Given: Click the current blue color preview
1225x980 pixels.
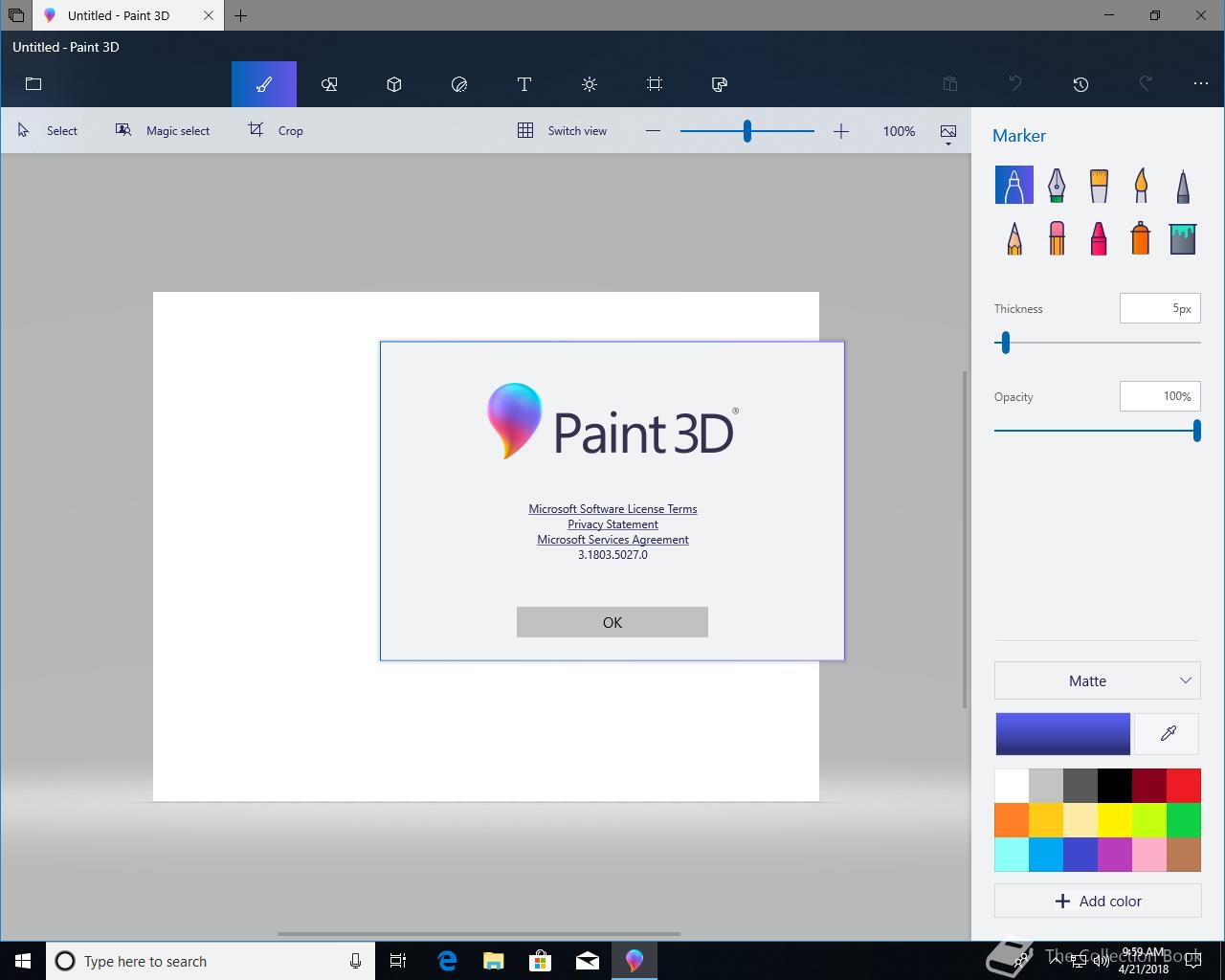Looking at the screenshot, I should click(1062, 734).
